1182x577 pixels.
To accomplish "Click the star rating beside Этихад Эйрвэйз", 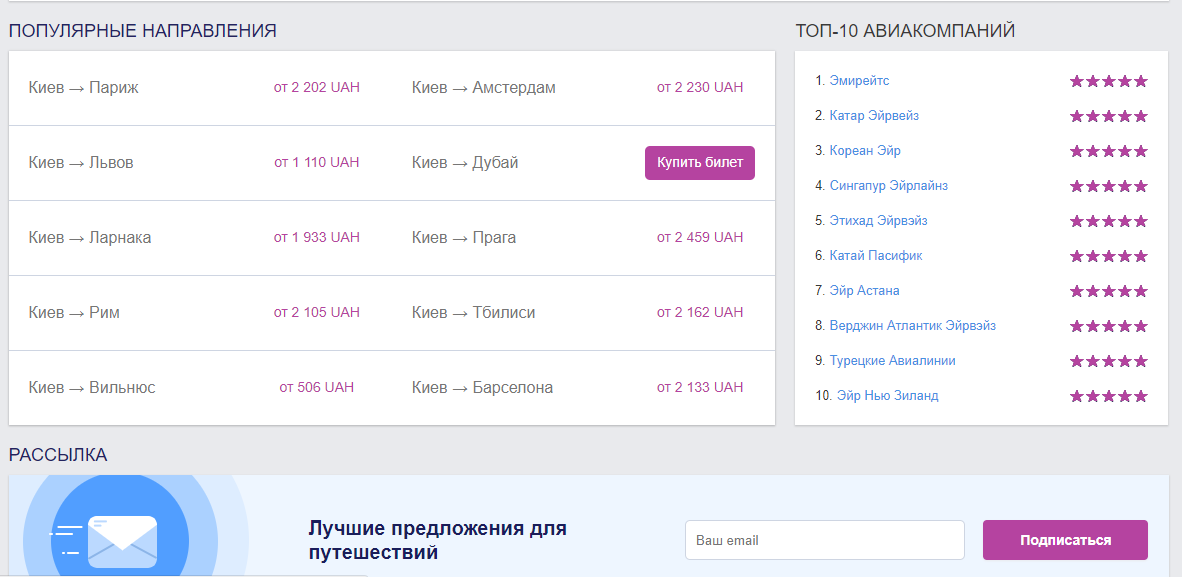I will point(1108,222).
